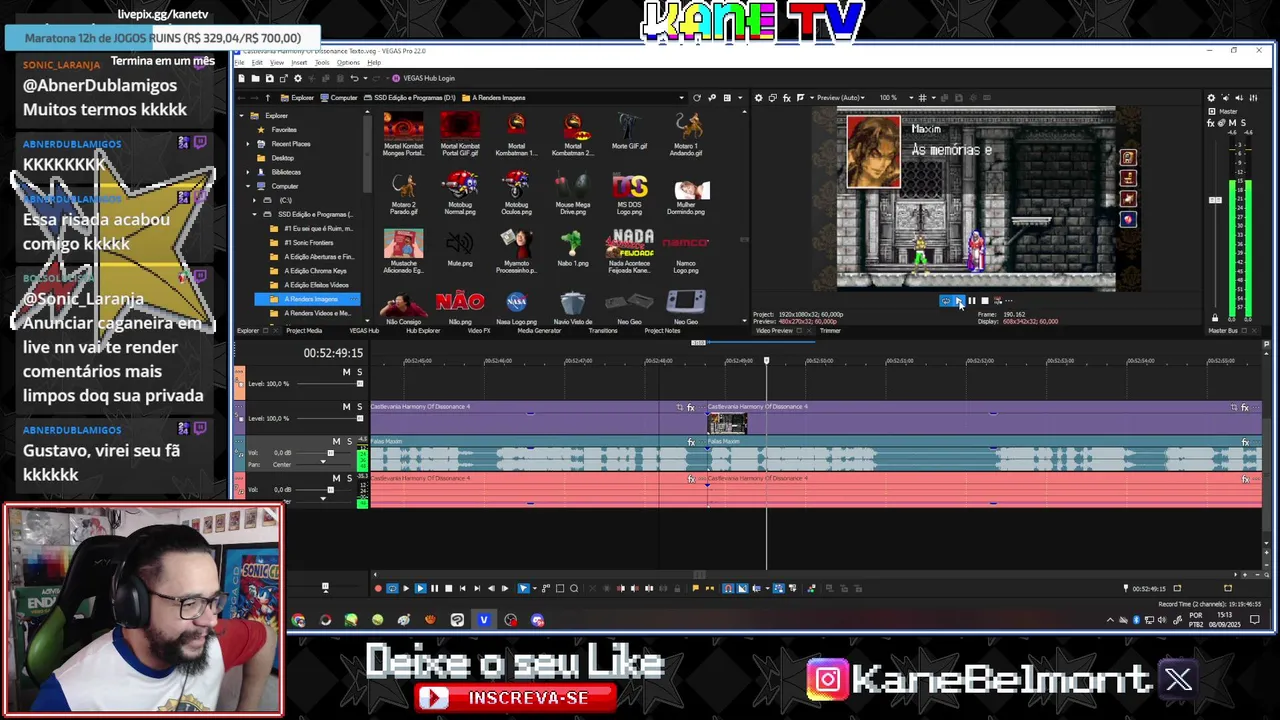Switch to the Project Media tab
The image size is (1280, 720).
304,331
